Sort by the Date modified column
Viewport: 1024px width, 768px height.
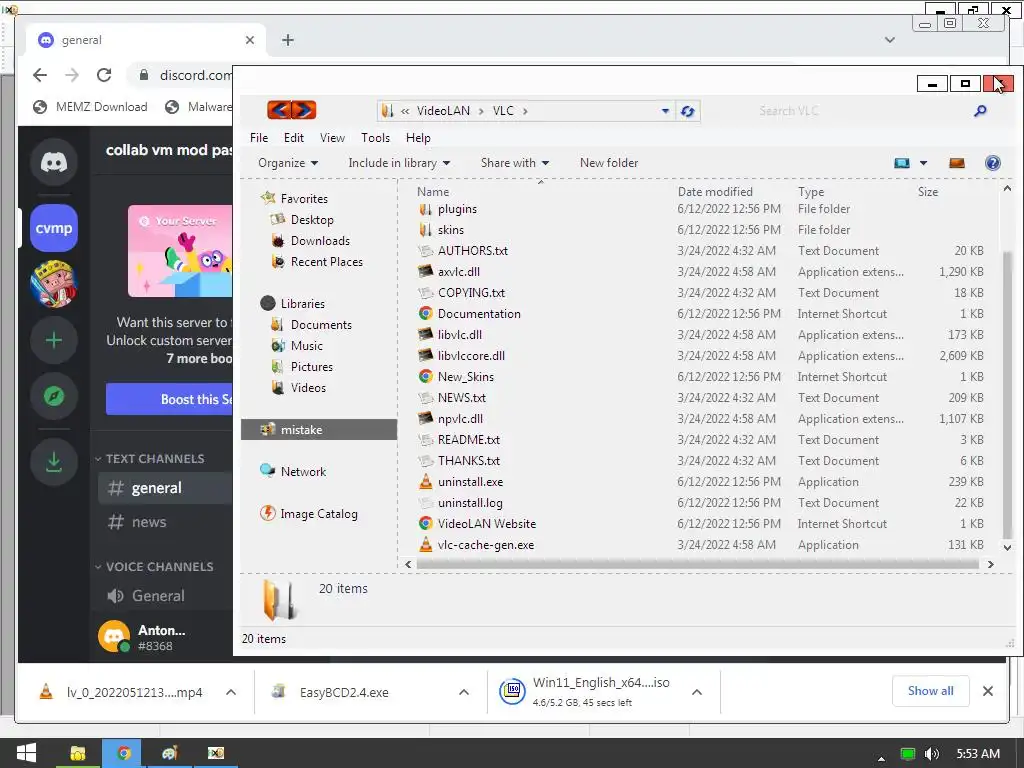point(714,191)
